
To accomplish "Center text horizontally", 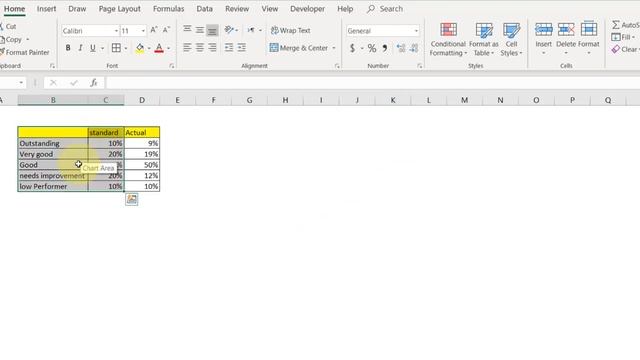I will point(200,48).
